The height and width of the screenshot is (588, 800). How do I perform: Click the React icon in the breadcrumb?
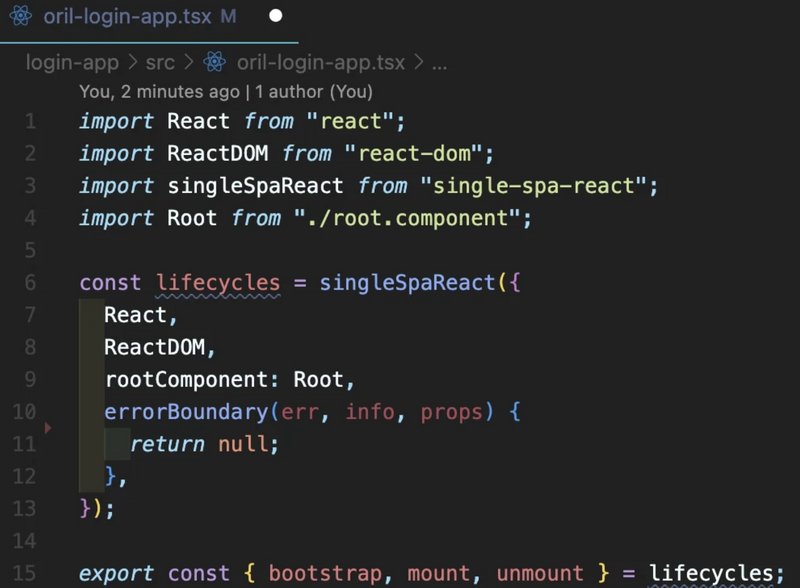214,62
